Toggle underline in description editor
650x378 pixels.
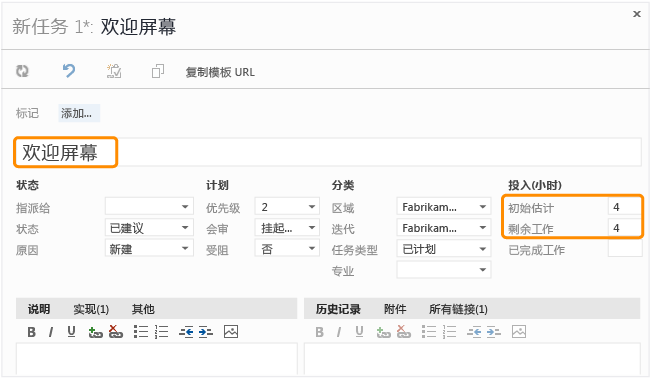(71, 332)
